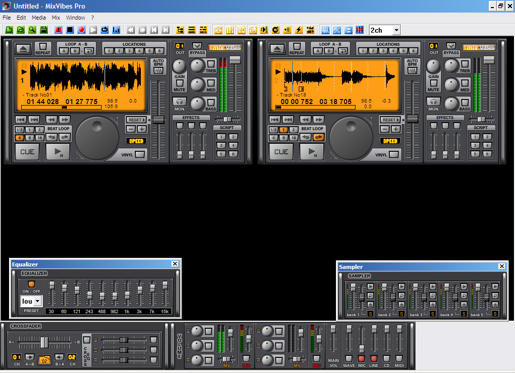Image resolution: width=515 pixels, height=373 pixels.
Task: Click the red-blue grid toolbar icon
Action: click(360, 30)
